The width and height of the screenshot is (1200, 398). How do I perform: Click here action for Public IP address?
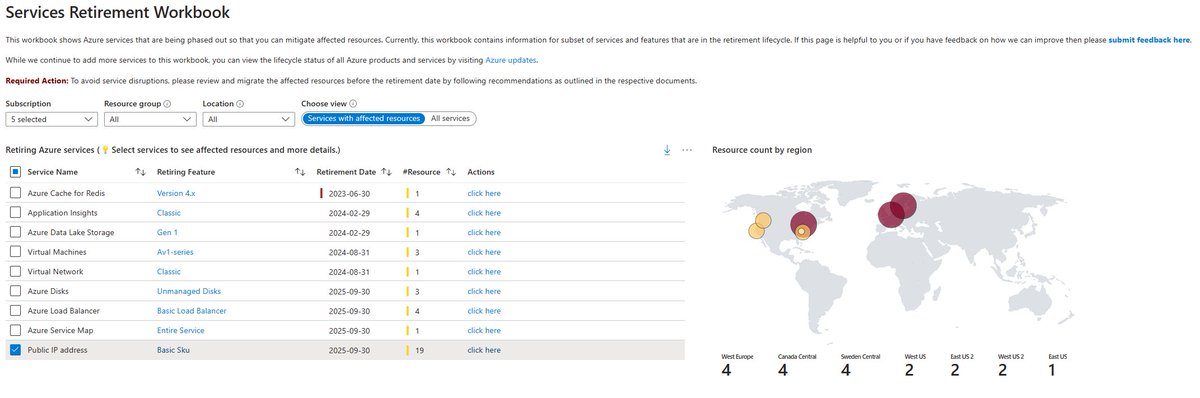(484, 350)
